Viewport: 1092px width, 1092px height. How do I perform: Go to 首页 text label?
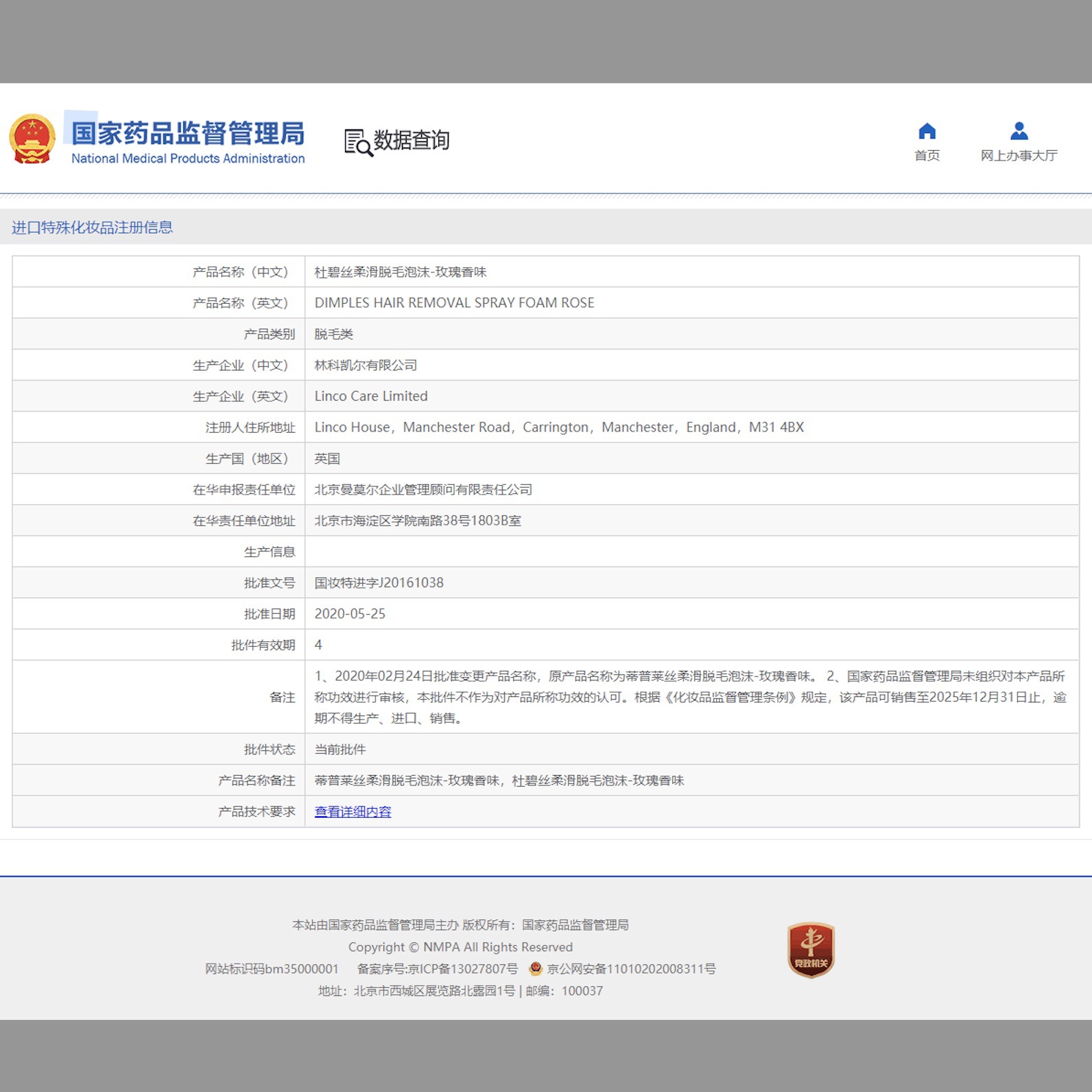click(x=927, y=156)
